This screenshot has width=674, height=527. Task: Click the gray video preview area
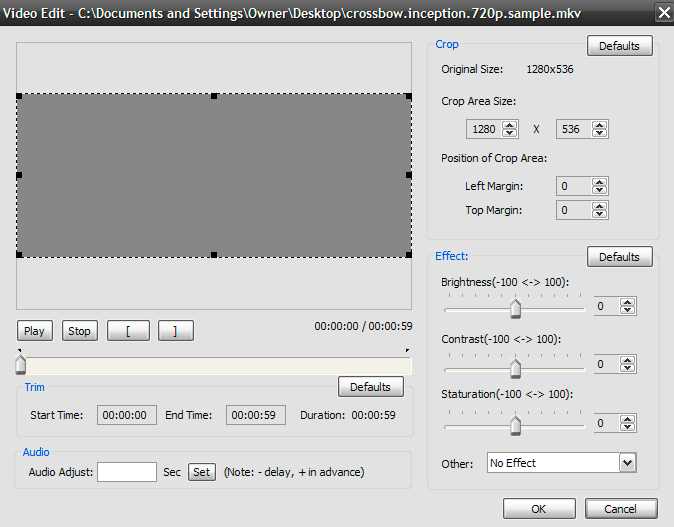pos(214,175)
